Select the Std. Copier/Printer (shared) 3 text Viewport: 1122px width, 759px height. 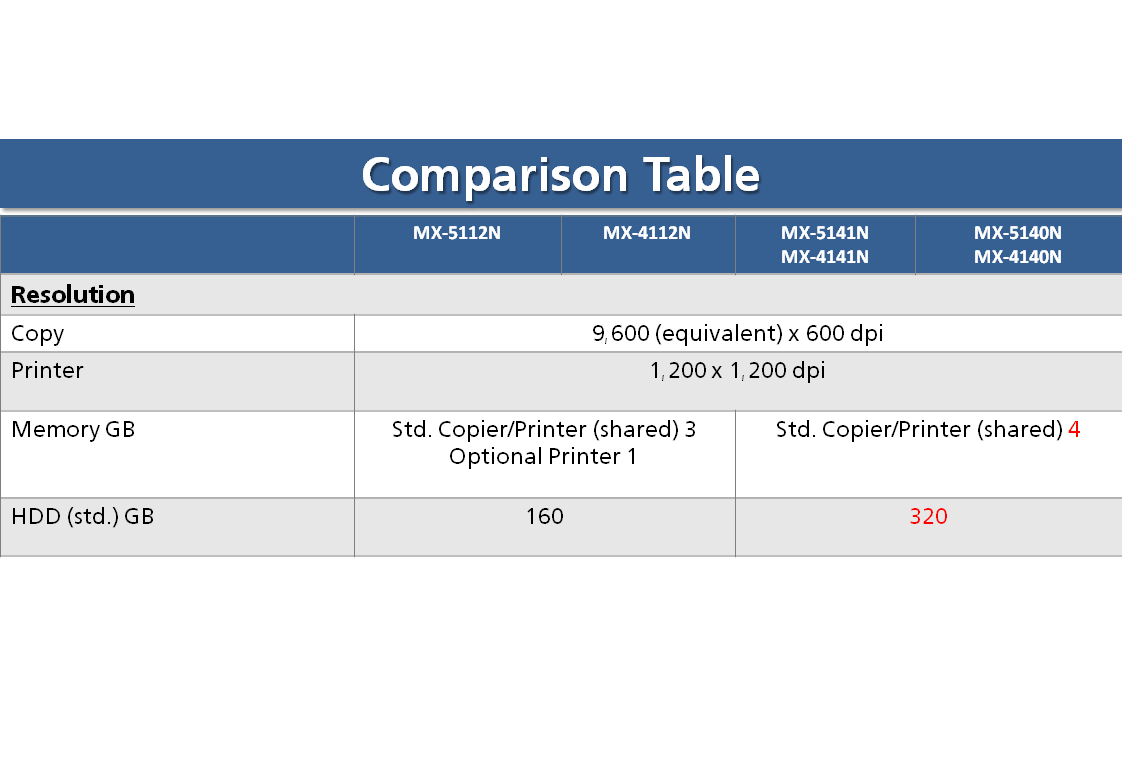(x=544, y=430)
